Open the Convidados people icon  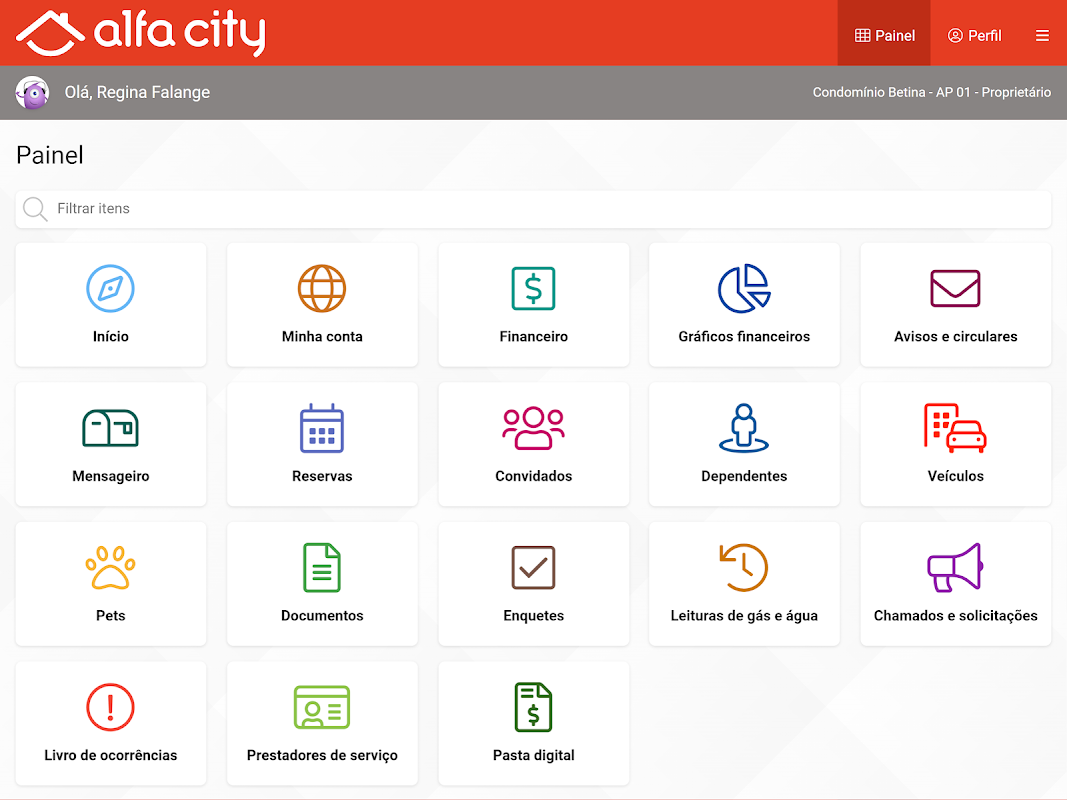[534, 428]
